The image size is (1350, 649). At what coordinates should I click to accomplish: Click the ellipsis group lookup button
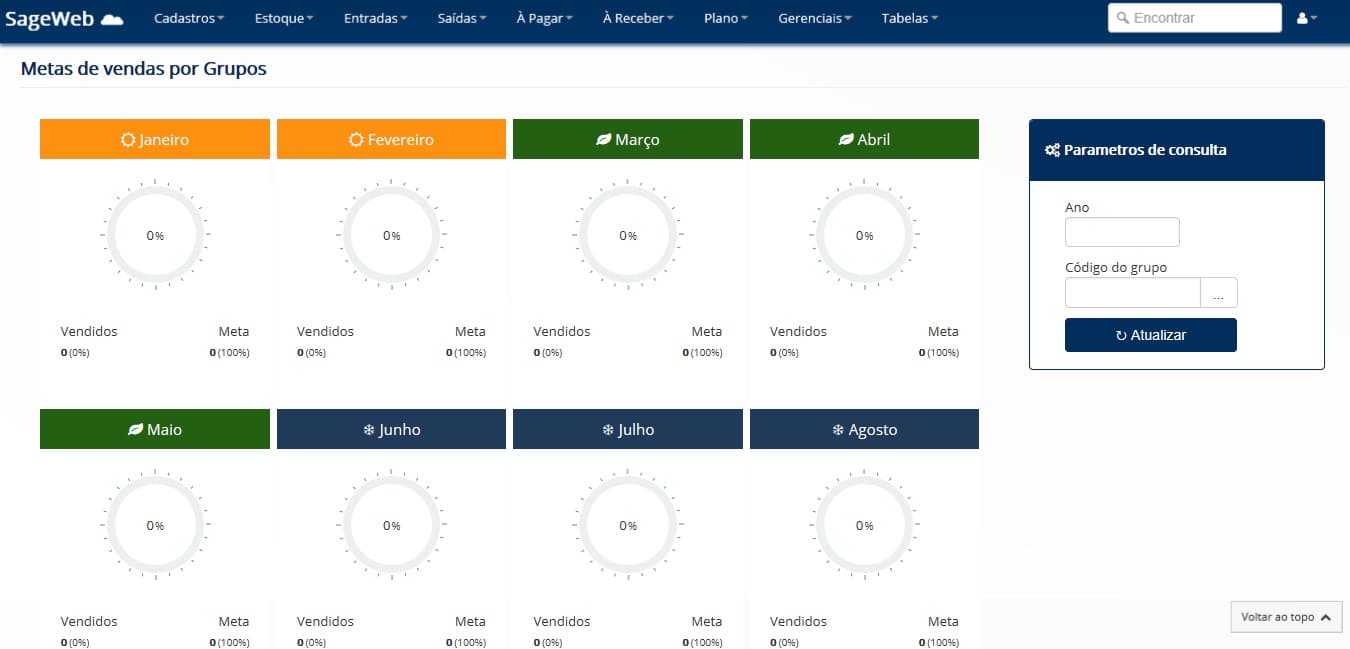tap(1218, 293)
